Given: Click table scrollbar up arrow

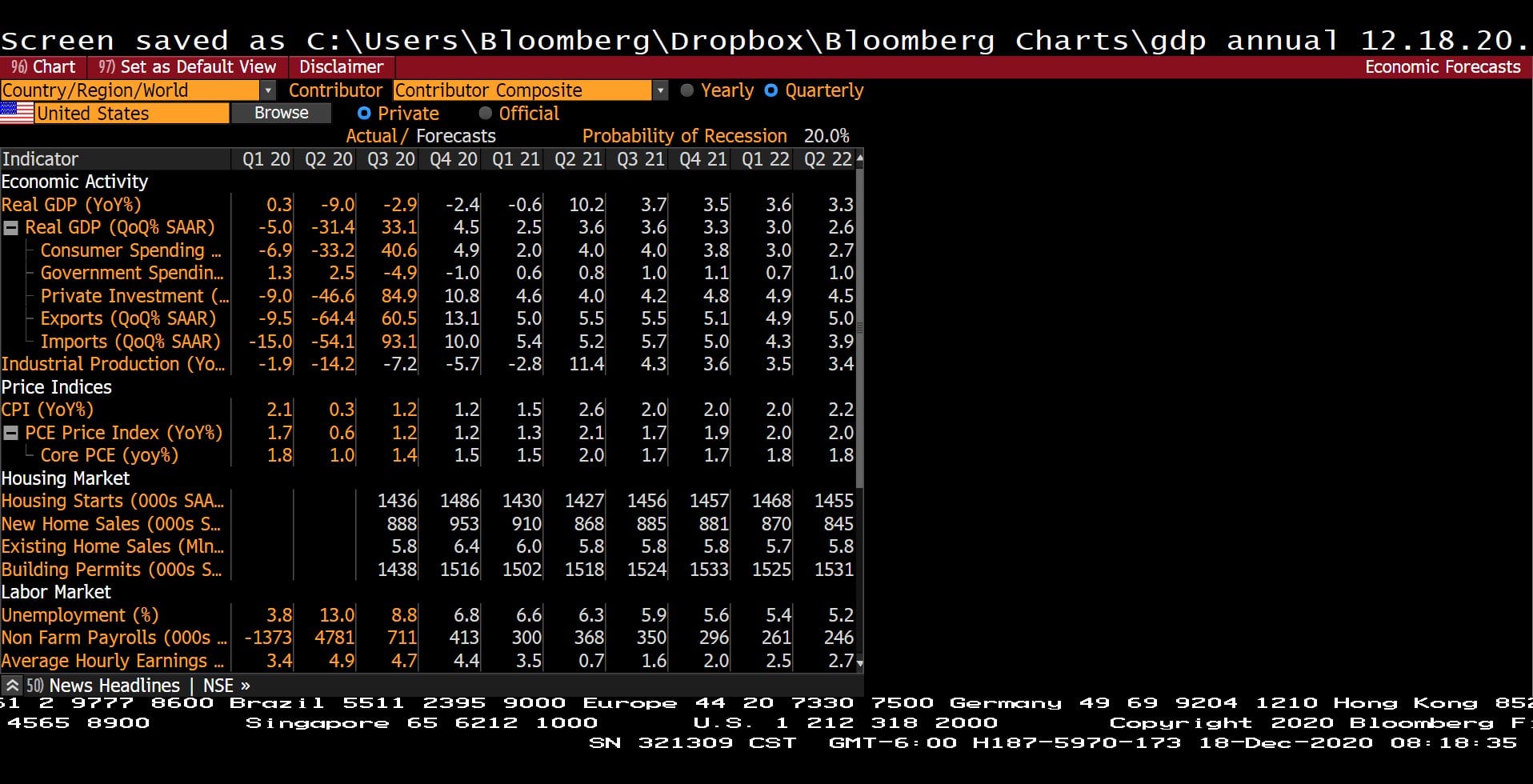Looking at the screenshot, I should click(x=860, y=158).
